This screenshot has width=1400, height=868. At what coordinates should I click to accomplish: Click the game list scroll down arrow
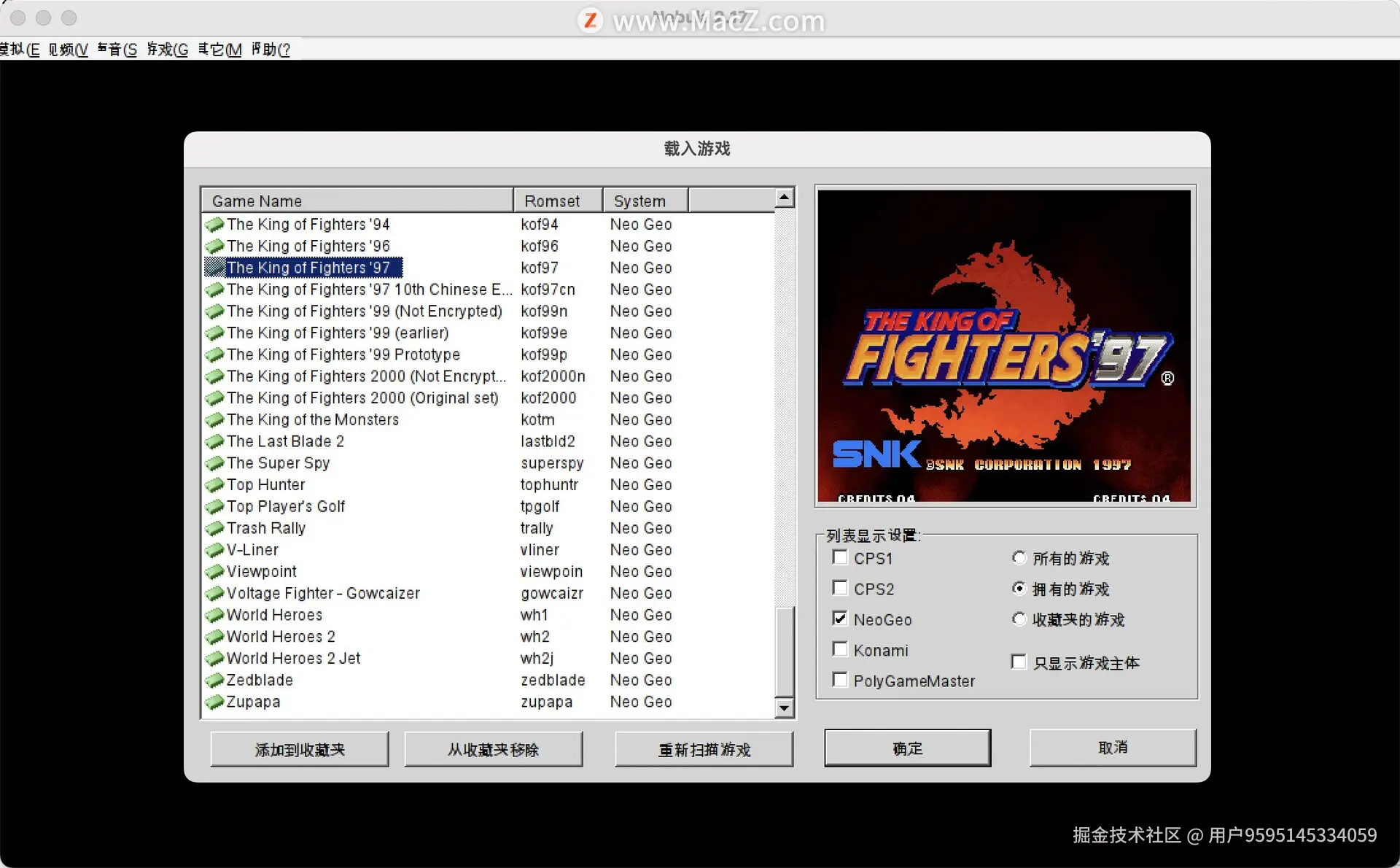coord(784,708)
